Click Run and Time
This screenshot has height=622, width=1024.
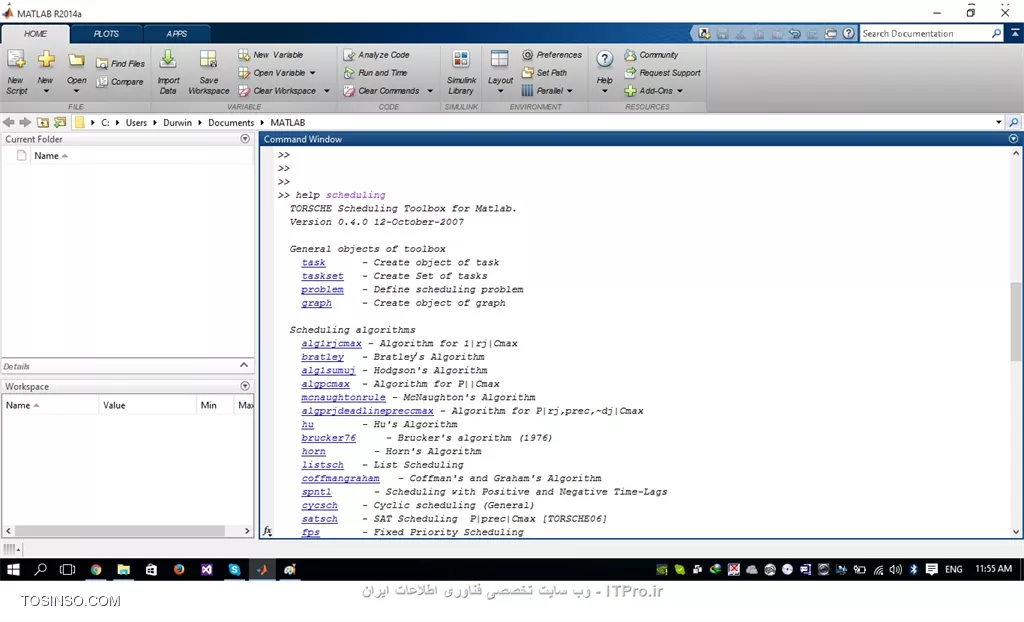pyautogui.click(x=376, y=73)
